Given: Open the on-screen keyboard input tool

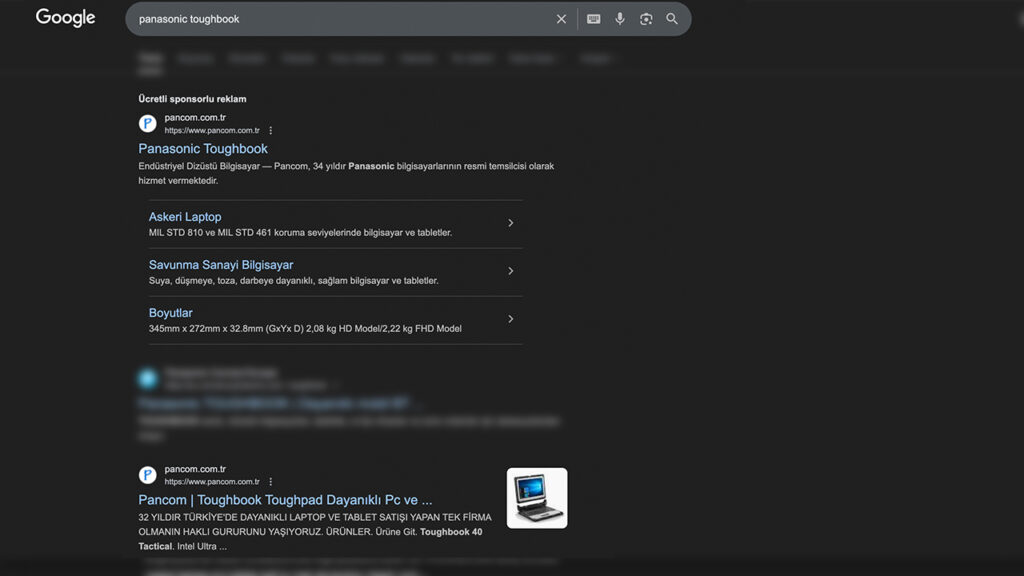Looking at the screenshot, I should 593,19.
